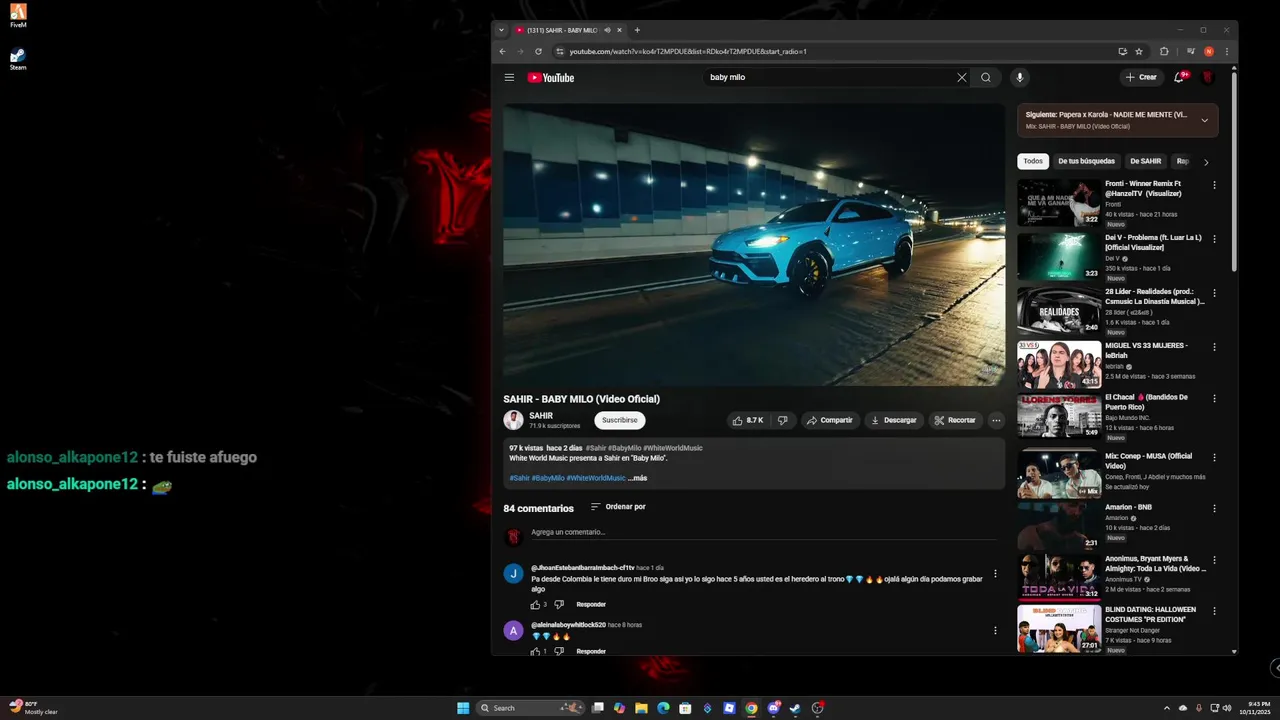Dislike the SAHIR - BABY MILO video
The width and height of the screenshot is (1280, 720).
[x=783, y=420]
